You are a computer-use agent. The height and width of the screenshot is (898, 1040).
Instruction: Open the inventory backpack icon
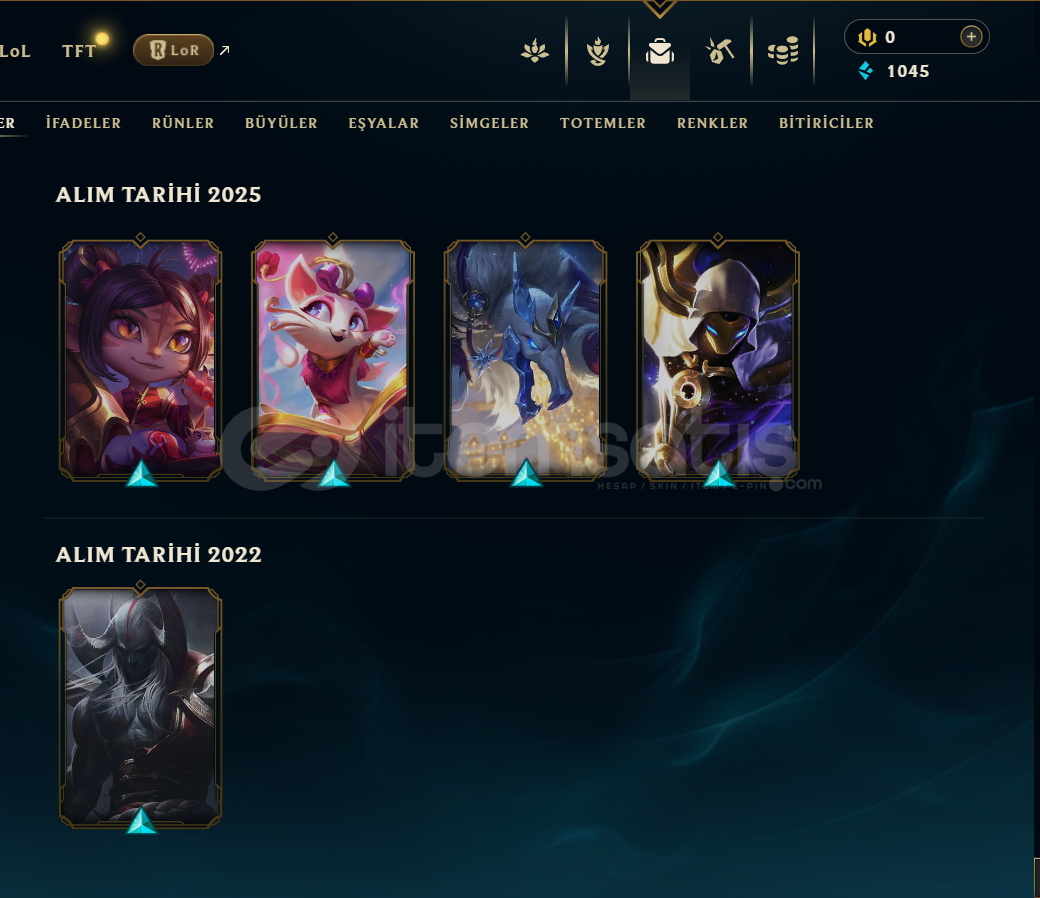click(x=660, y=51)
